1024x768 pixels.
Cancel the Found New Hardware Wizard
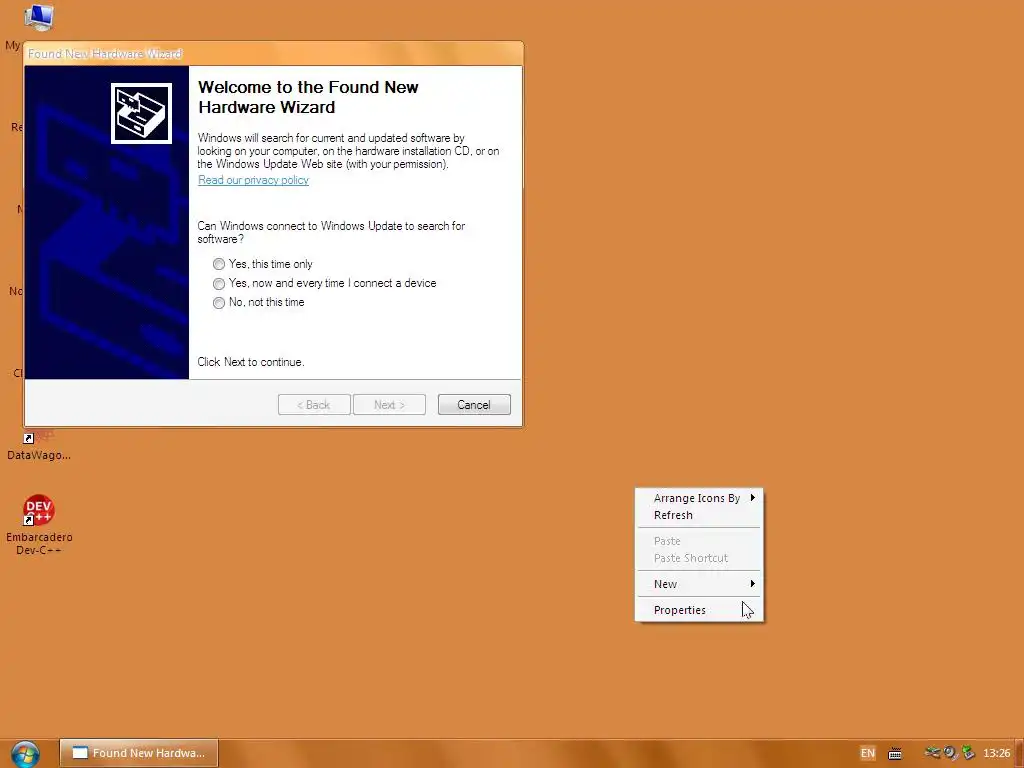pos(474,404)
